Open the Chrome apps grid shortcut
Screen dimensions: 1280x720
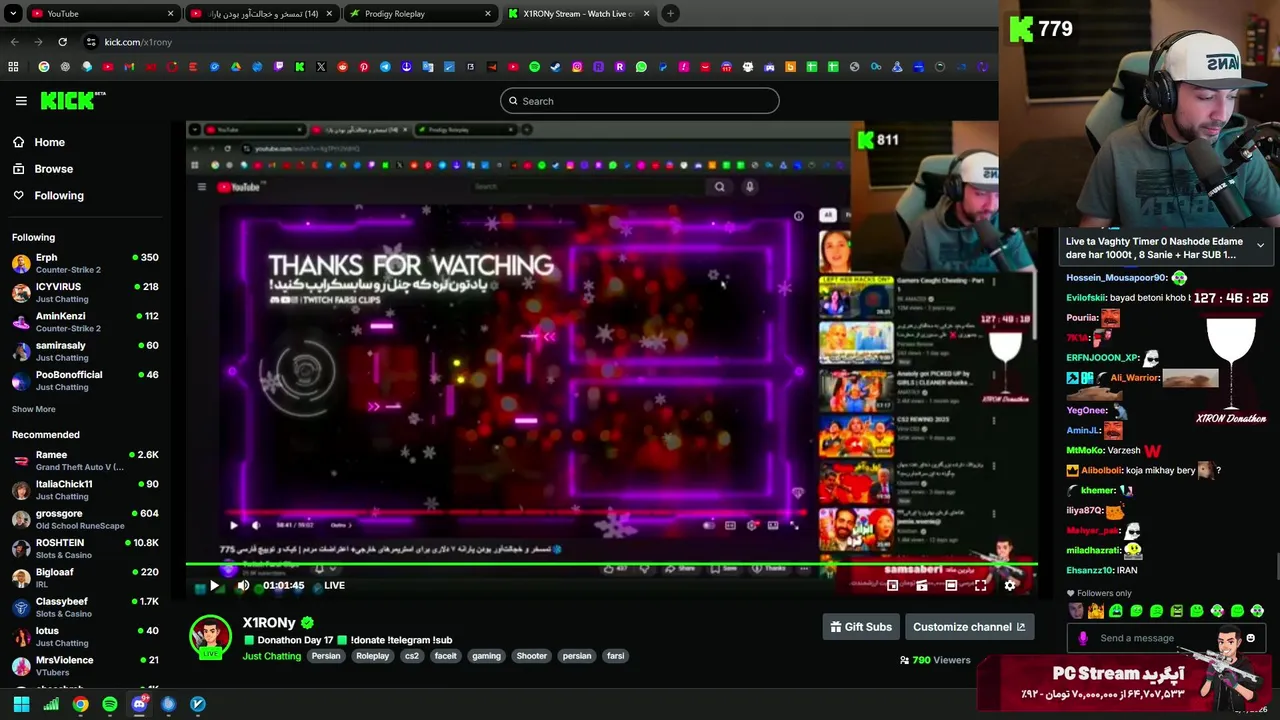pos(13,67)
